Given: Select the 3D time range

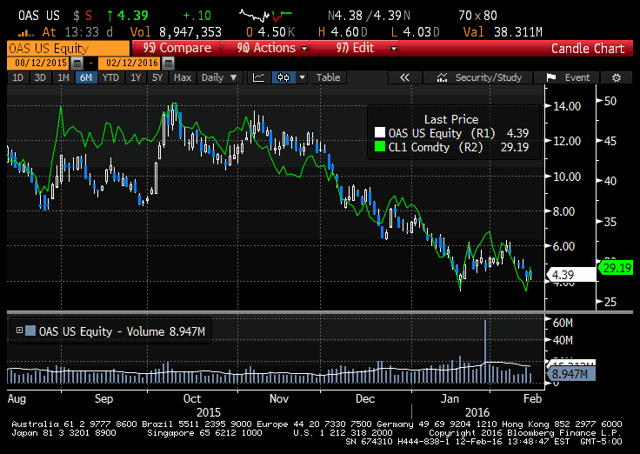Looking at the screenshot, I should (x=40, y=78).
